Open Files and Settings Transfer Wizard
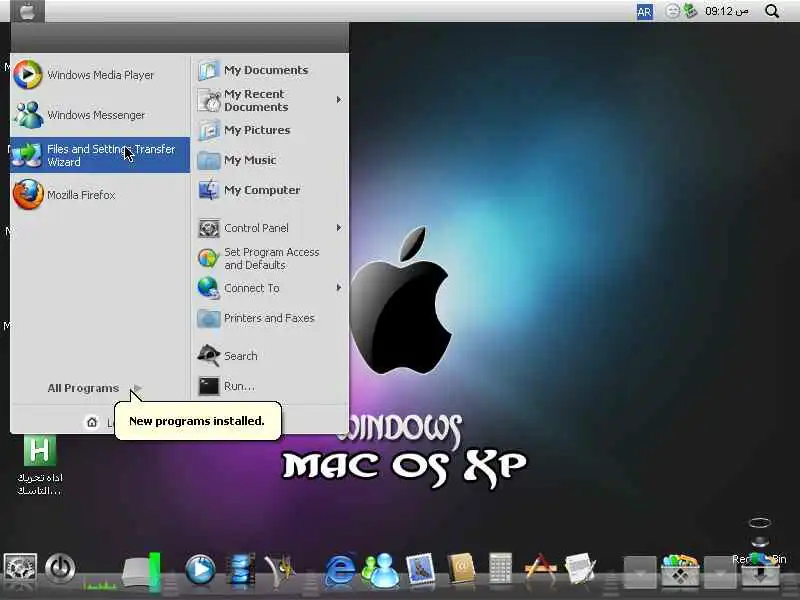800x600 pixels. 100,155
